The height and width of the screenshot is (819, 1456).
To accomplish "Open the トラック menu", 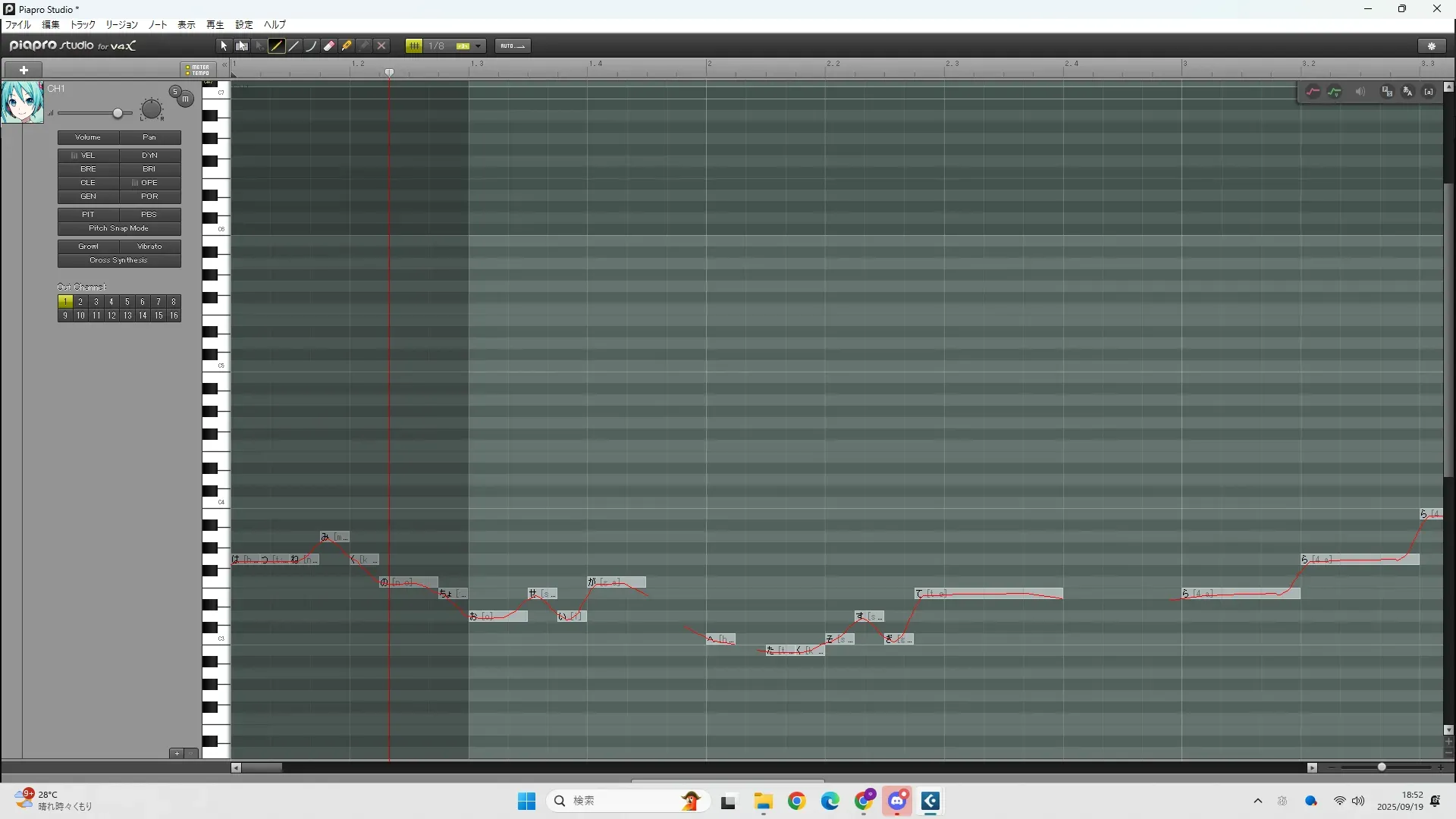I will tap(83, 25).
